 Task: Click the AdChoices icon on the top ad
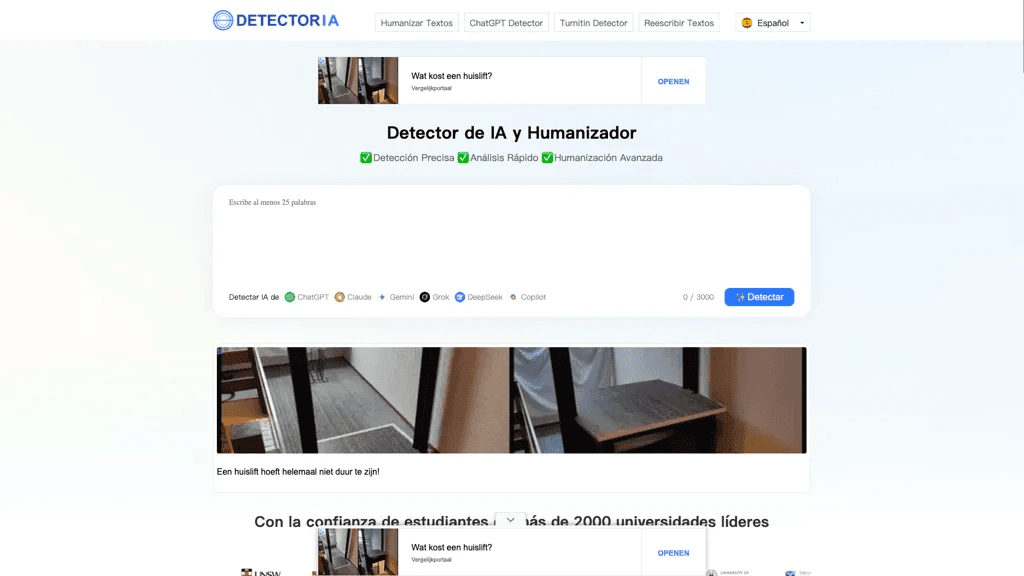pyautogui.click(x=321, y=60)
